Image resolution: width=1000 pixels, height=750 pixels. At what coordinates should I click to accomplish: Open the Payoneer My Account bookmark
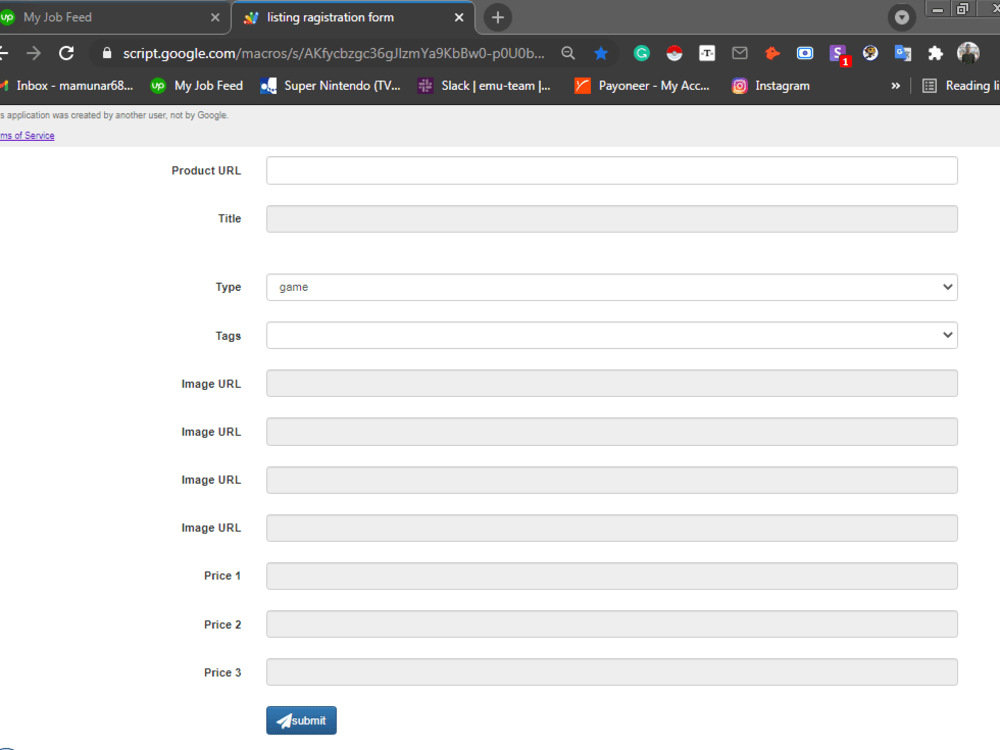click(642, 85)
